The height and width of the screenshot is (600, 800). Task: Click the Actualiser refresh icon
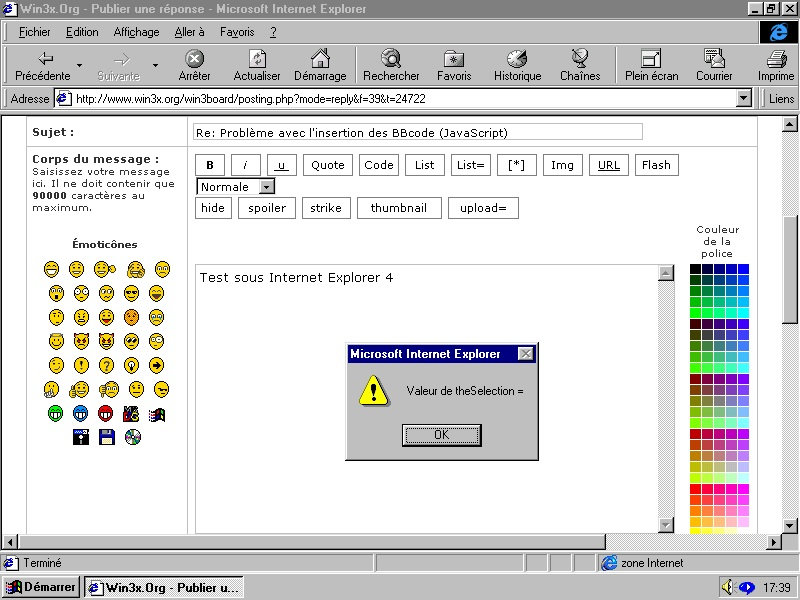pos(257,59)
